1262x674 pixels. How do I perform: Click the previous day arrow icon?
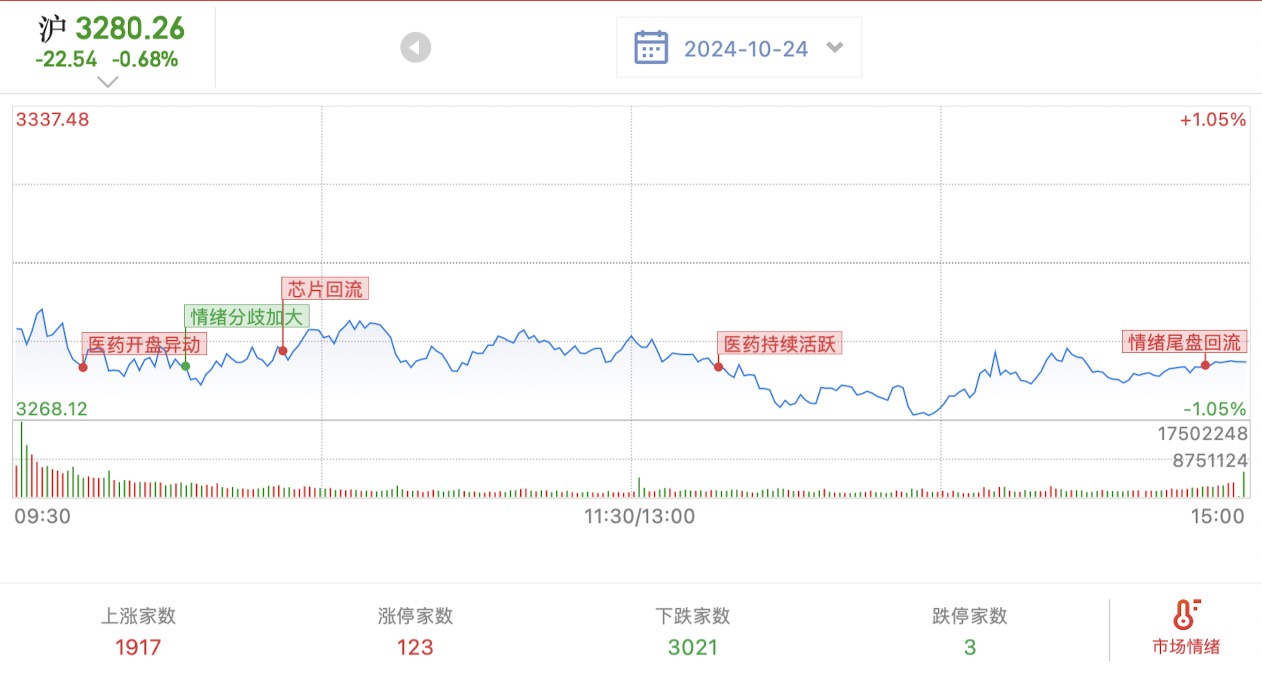click(416, 47)
